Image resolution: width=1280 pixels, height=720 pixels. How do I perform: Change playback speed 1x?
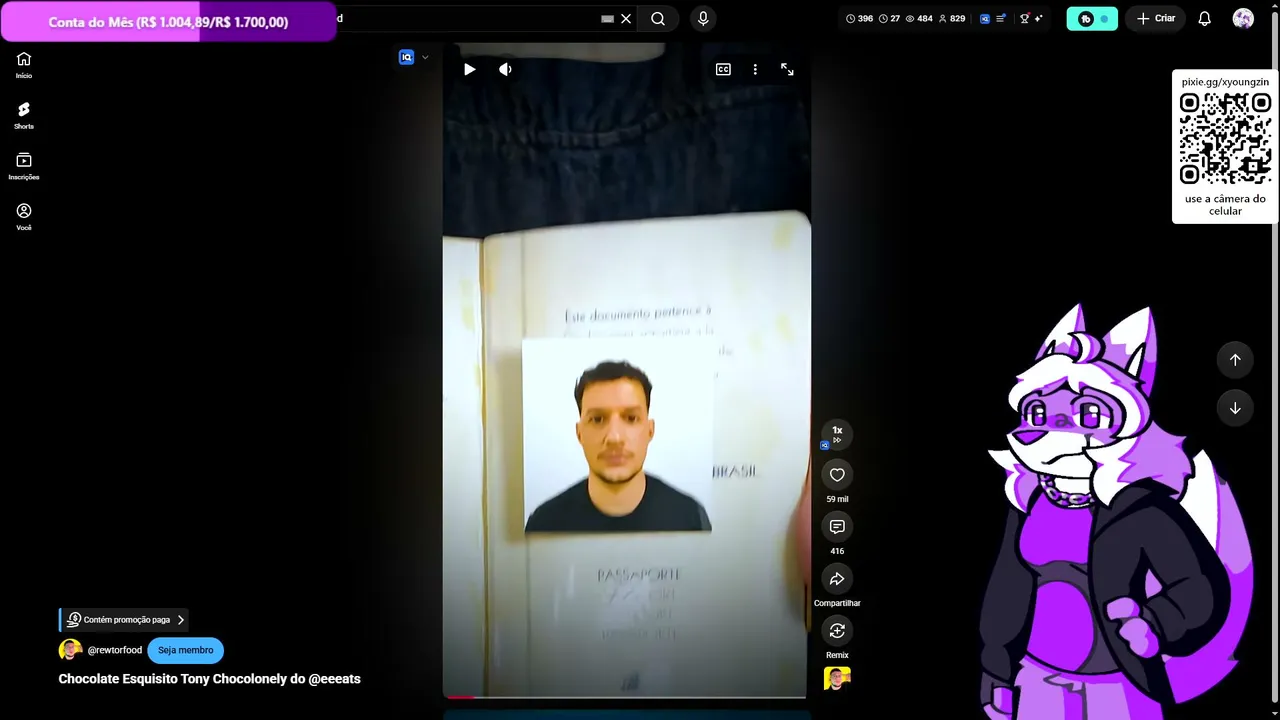837,434
